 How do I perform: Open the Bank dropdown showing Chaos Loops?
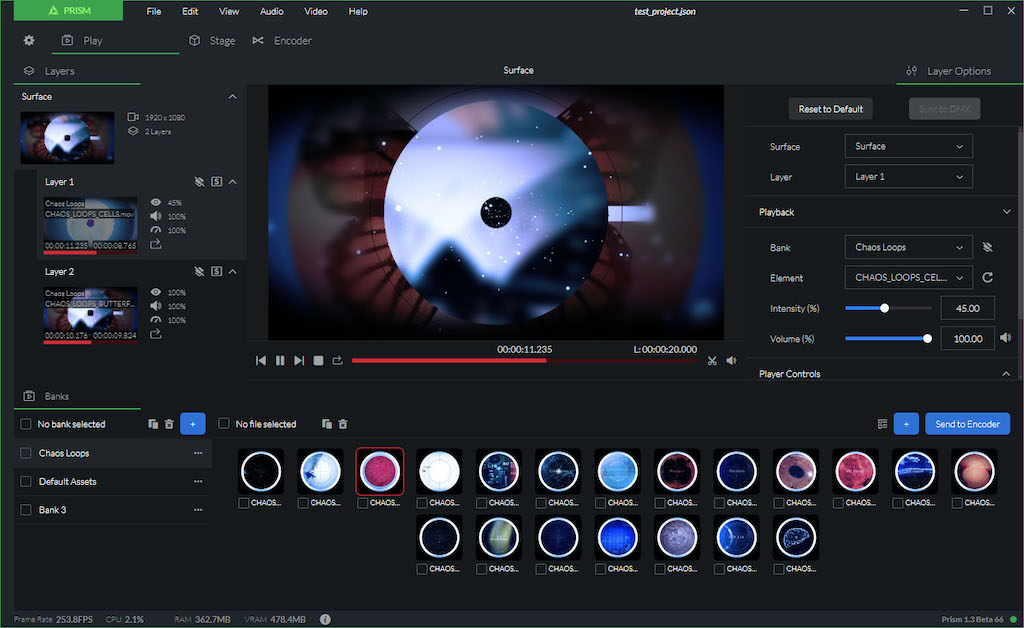point(908,247)
